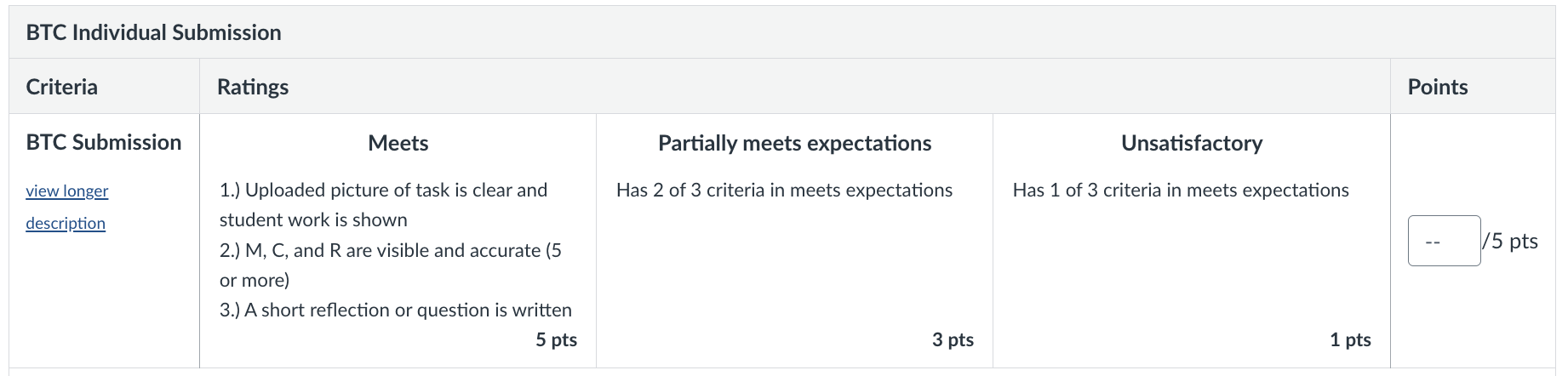Click the "M, C, and R are visible" line
This screenshot has height=376, width=1568.
click(390, 251)
